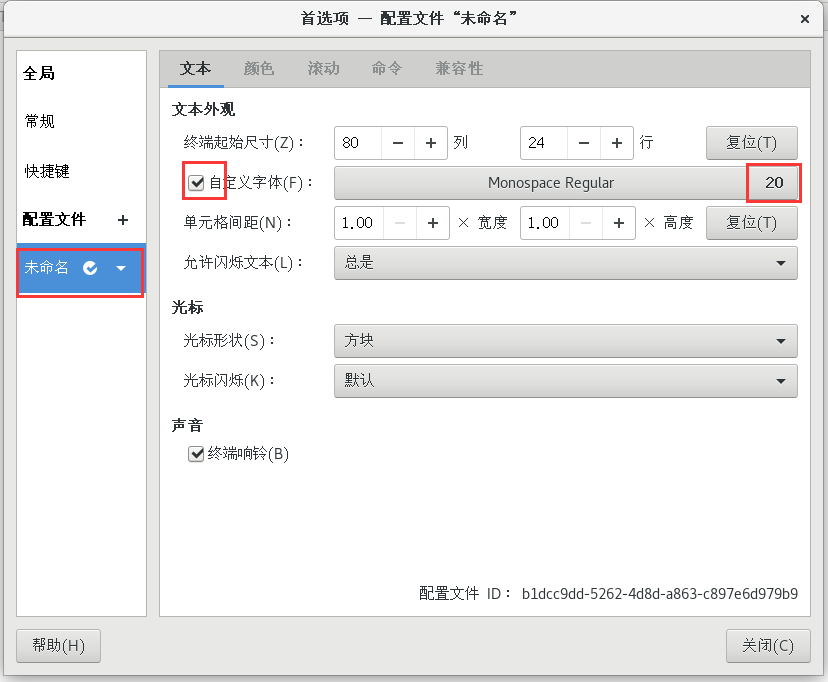Increase the row count with the plus button
This screenshot has width=828, height=682.
click(x=617, y=143)
